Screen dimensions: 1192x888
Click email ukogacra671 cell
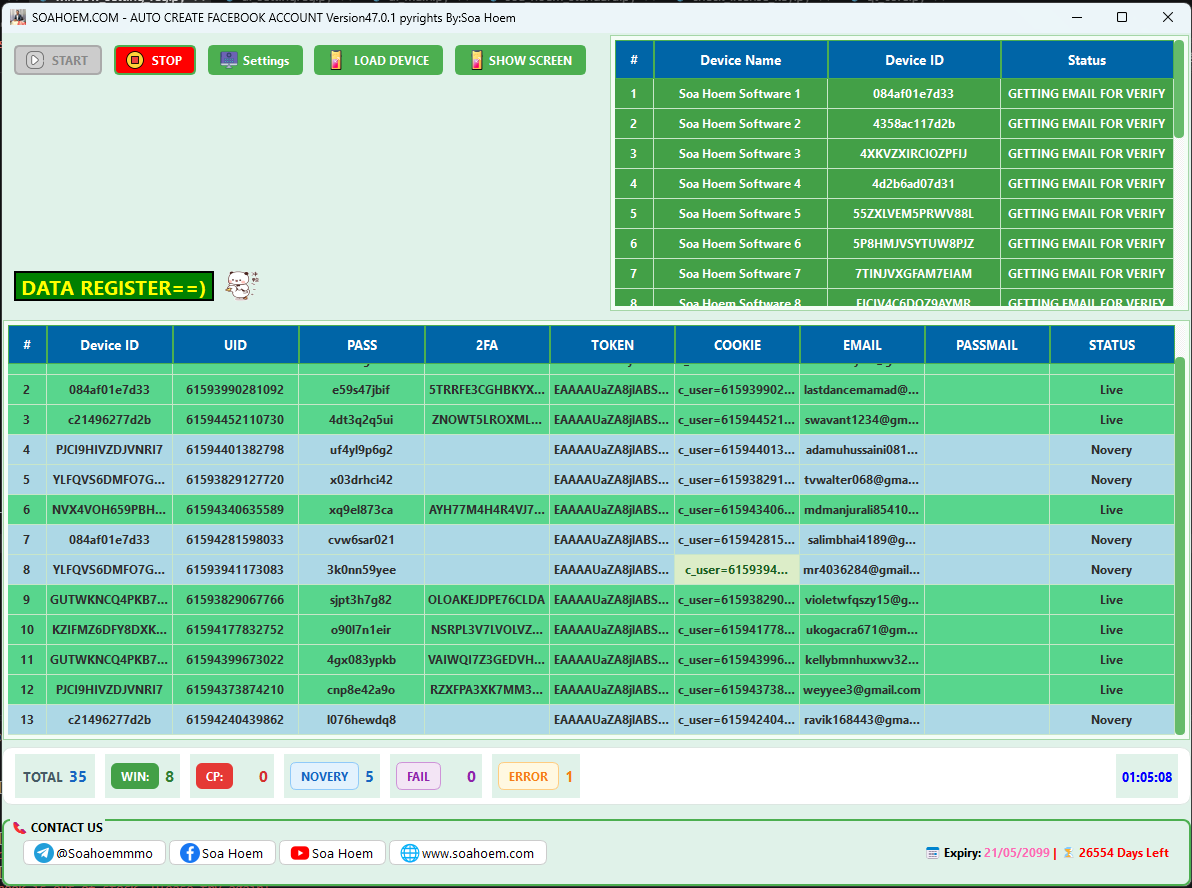click(x=862, y=630)
